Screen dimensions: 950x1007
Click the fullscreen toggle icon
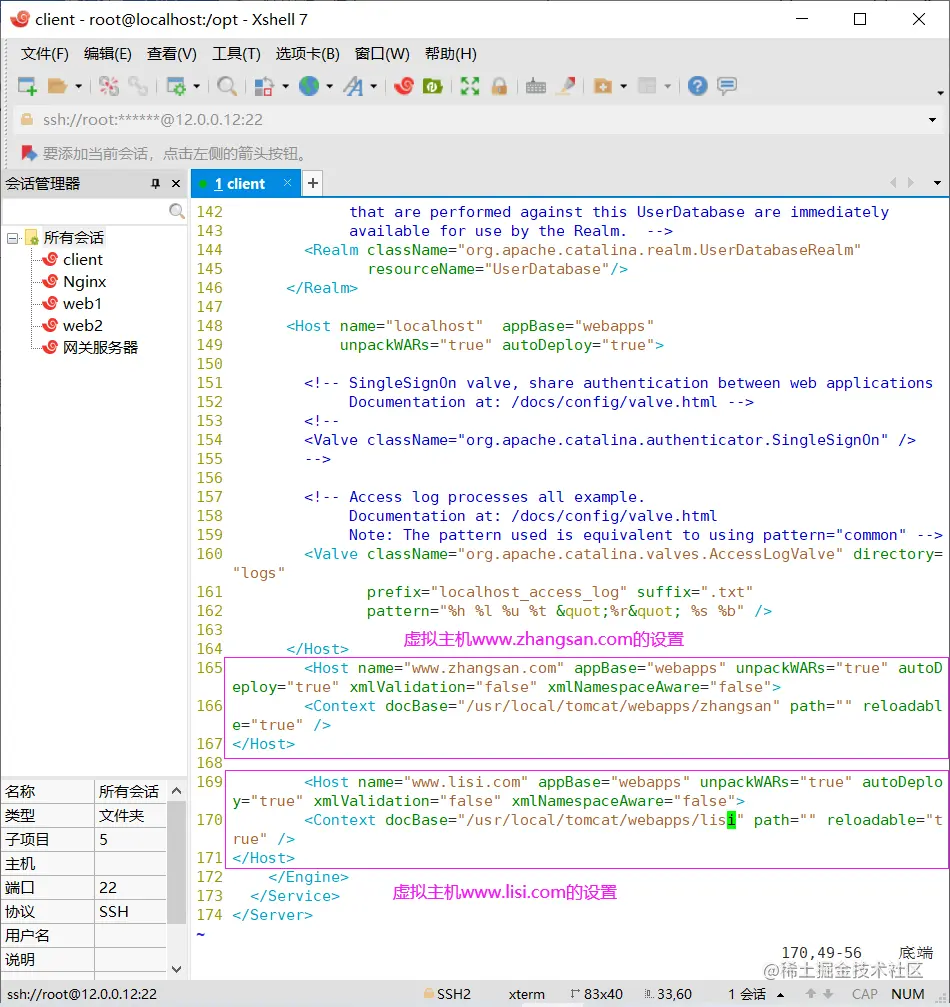pyautogui.click(x=469, y=86)
